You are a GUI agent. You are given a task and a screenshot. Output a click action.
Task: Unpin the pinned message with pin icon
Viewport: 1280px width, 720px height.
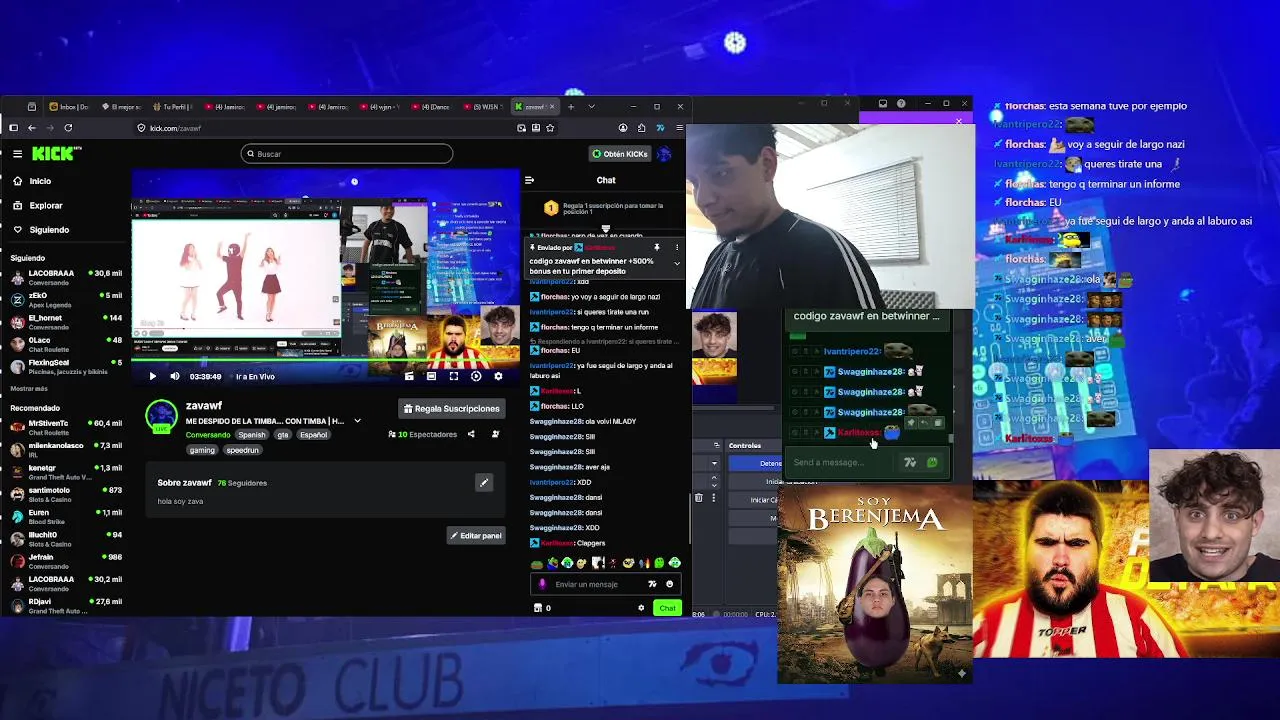click(x=657, y=247)
